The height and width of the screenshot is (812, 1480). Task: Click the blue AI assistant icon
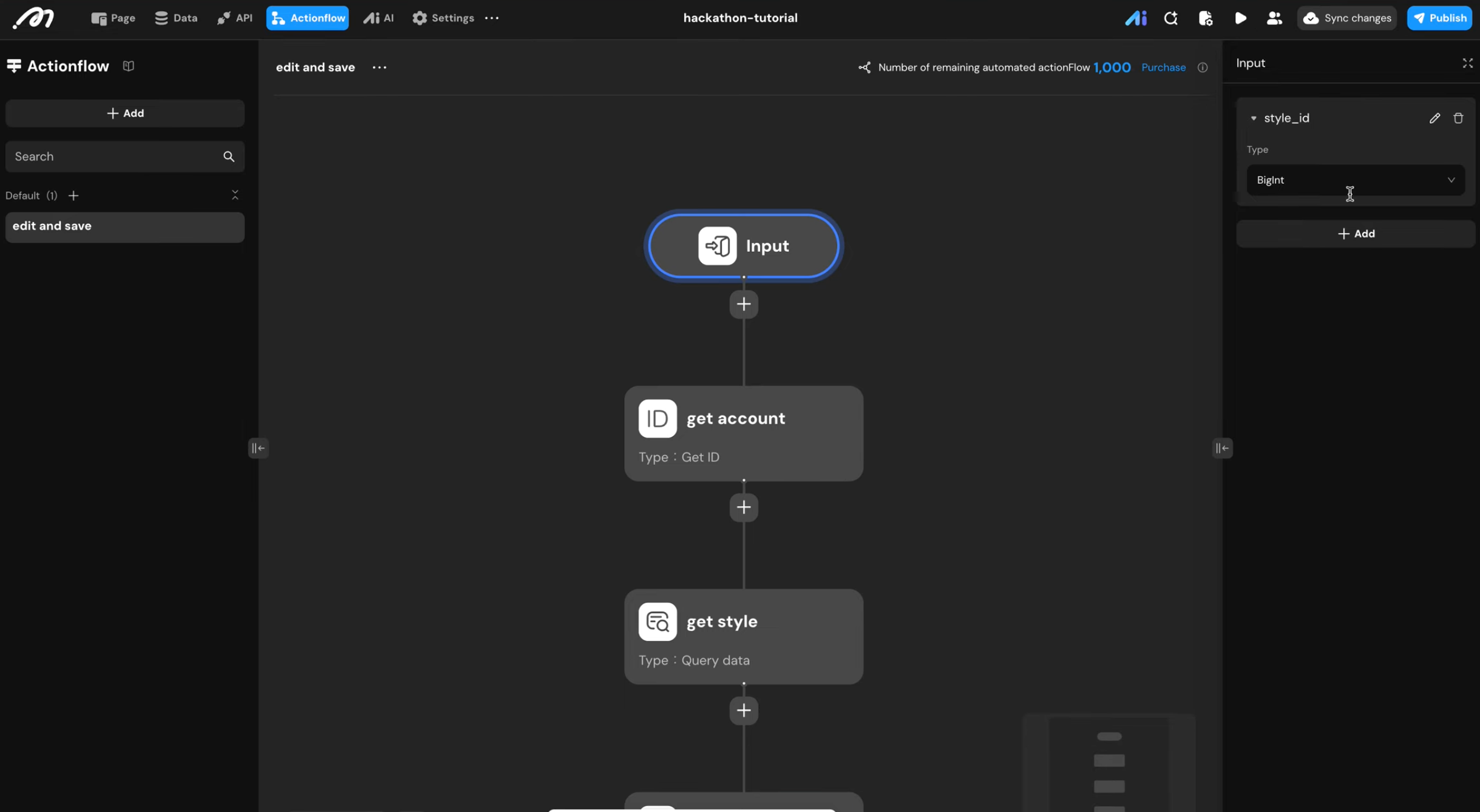(1135, 18)
